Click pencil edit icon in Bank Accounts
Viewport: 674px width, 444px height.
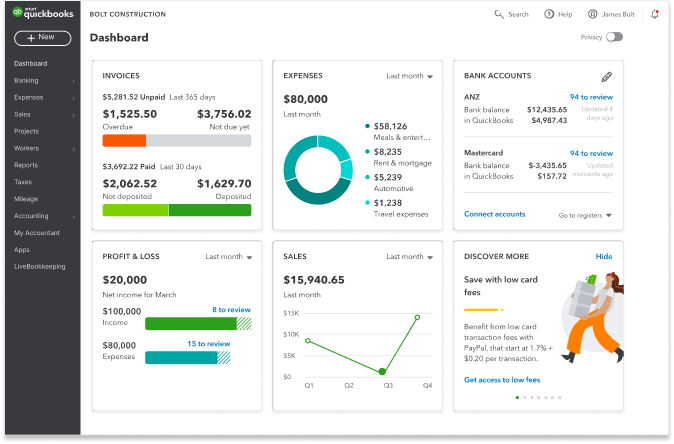[606, 76]
